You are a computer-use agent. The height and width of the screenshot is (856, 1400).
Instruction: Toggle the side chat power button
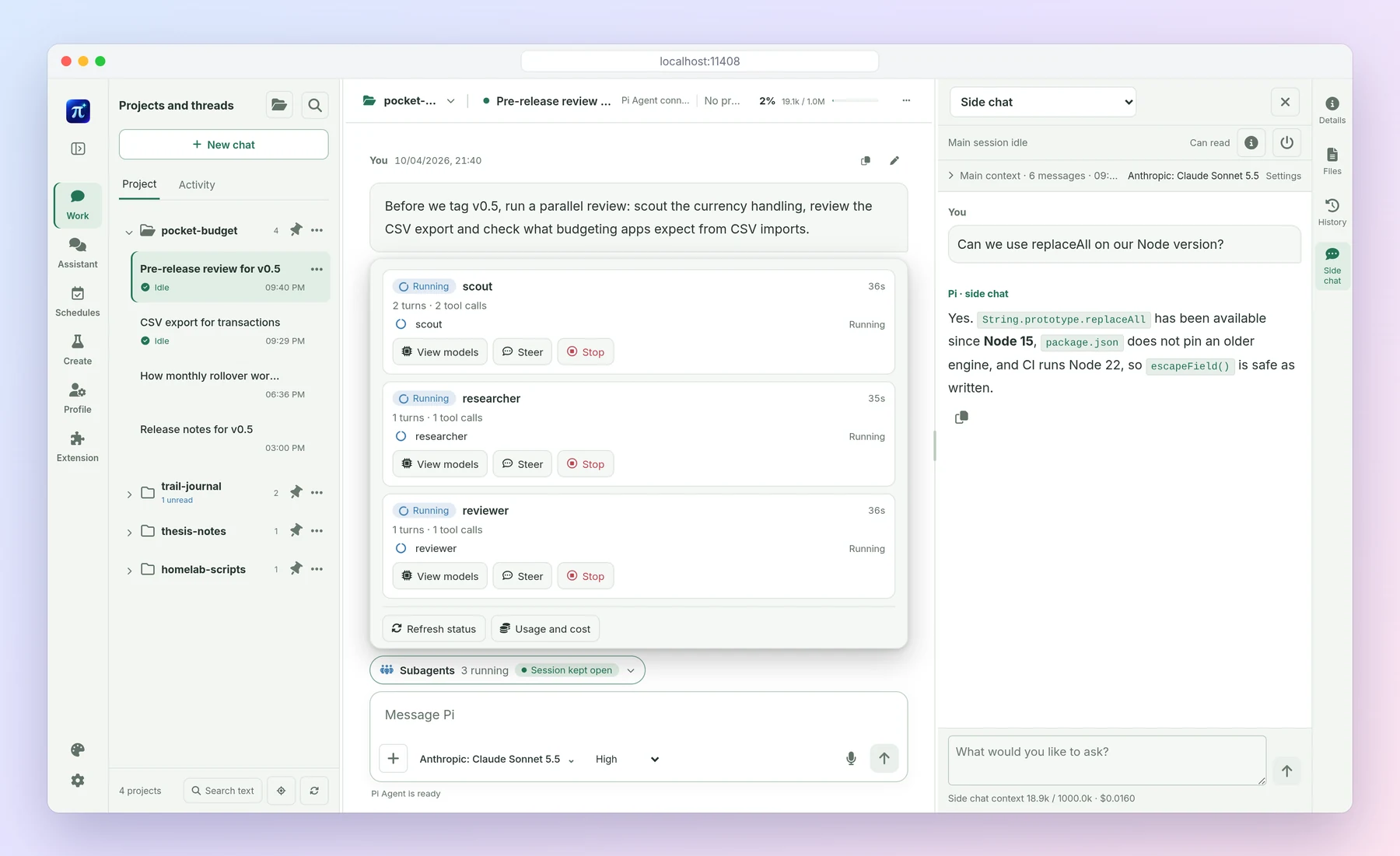point(1287,142)
